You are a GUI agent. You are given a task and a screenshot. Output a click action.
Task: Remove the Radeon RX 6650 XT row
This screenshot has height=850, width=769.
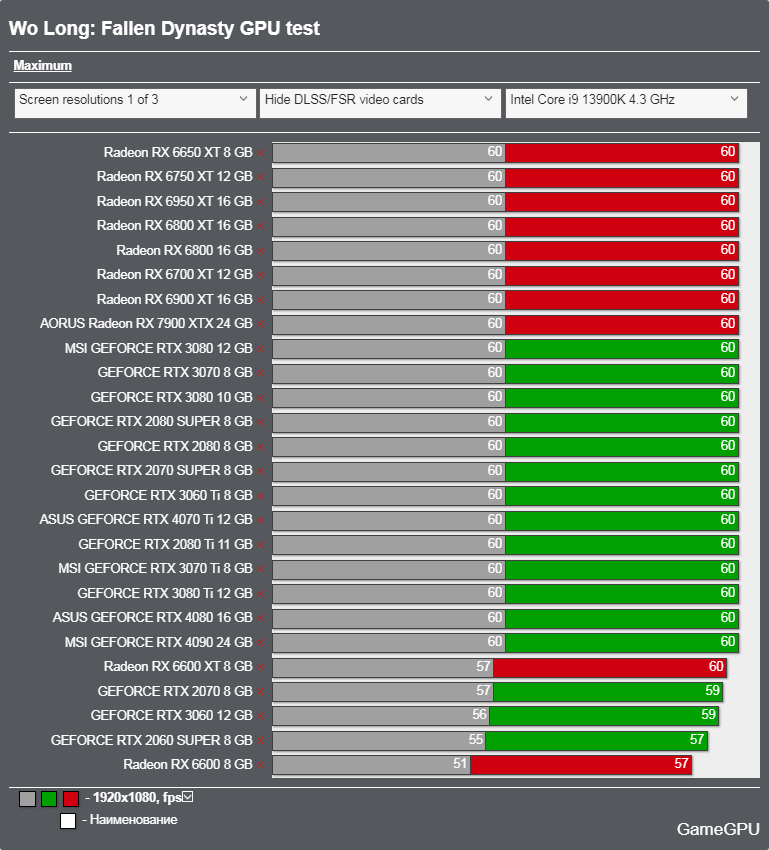coord(261,153)
